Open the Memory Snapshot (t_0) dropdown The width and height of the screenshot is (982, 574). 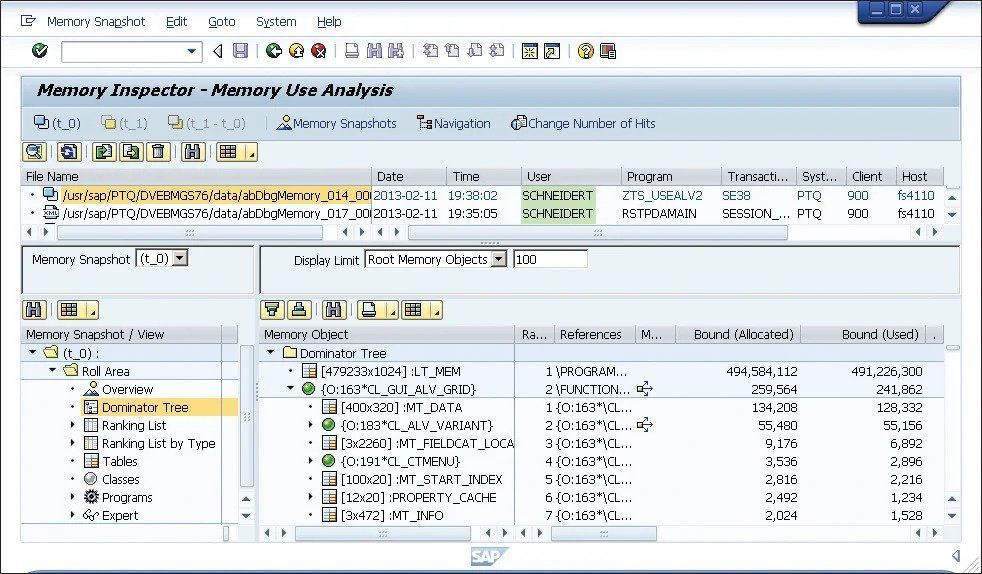(180, 259)
